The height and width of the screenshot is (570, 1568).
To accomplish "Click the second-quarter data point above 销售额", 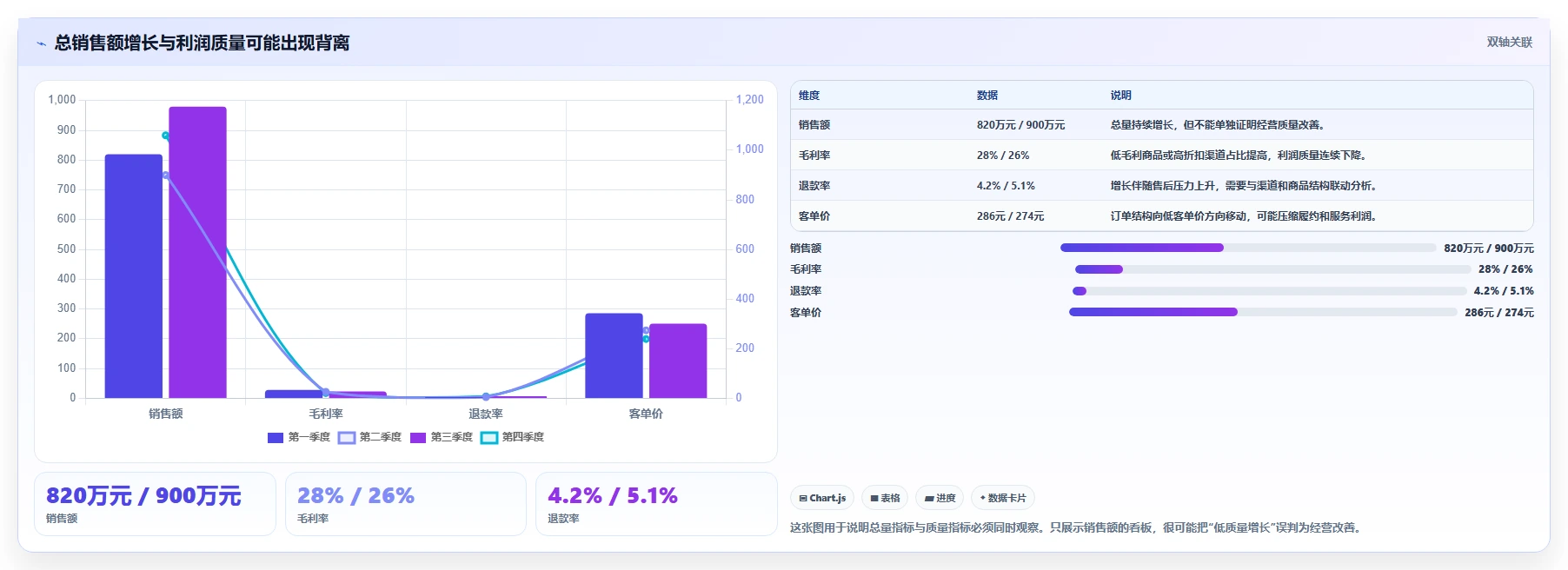I will [165, 175].
